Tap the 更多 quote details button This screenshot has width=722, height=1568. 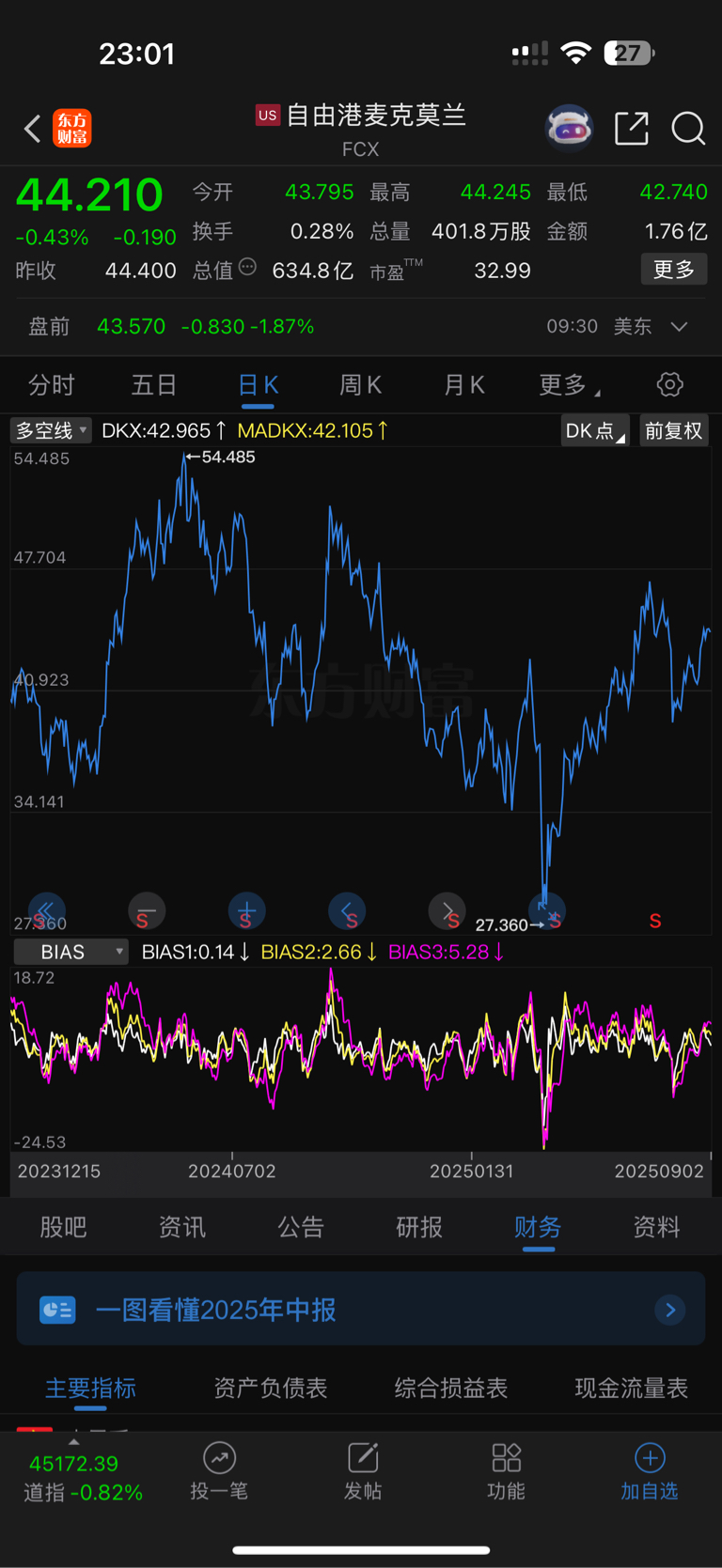coord(674,270)
